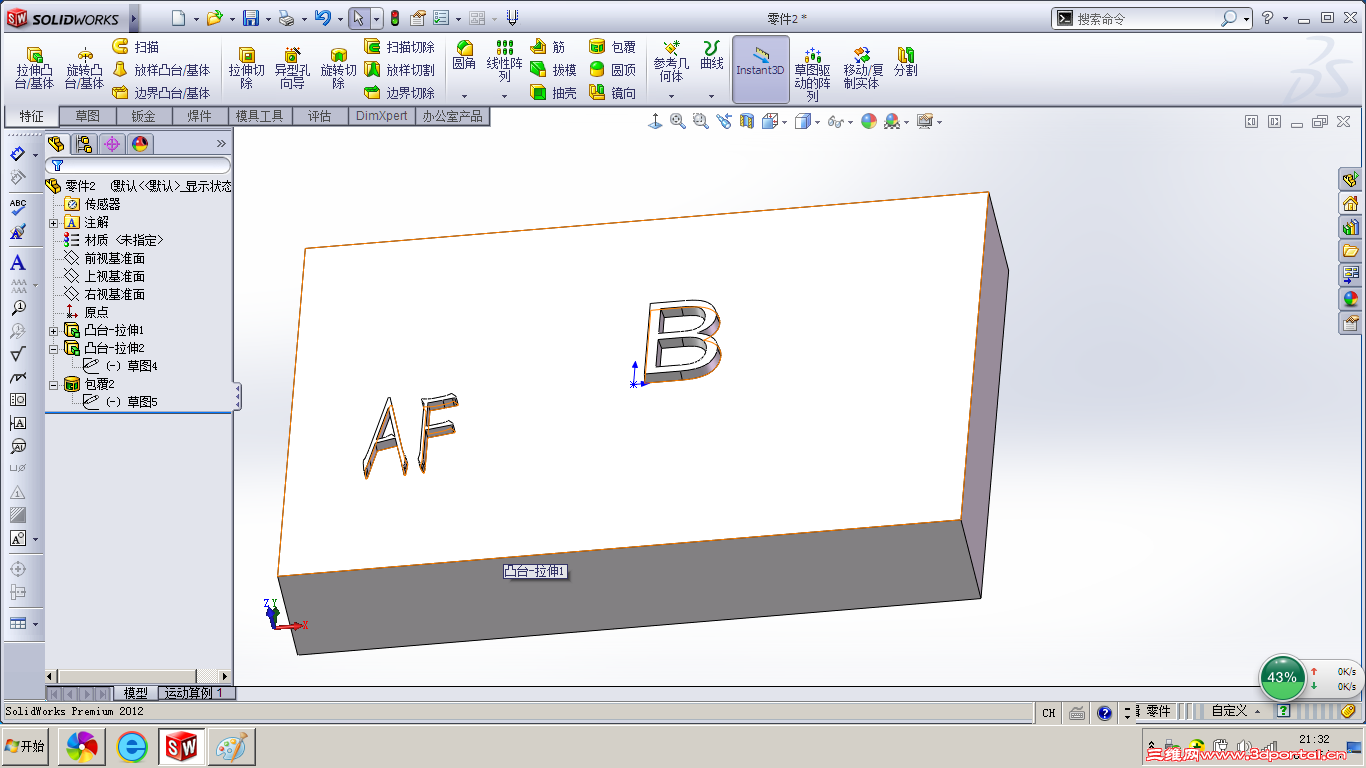Image resolution: width=1366 pixels, height=768 pixels.
Task: Open the DisplayManager color-ball tab icon
Action: tap(139, 144)
